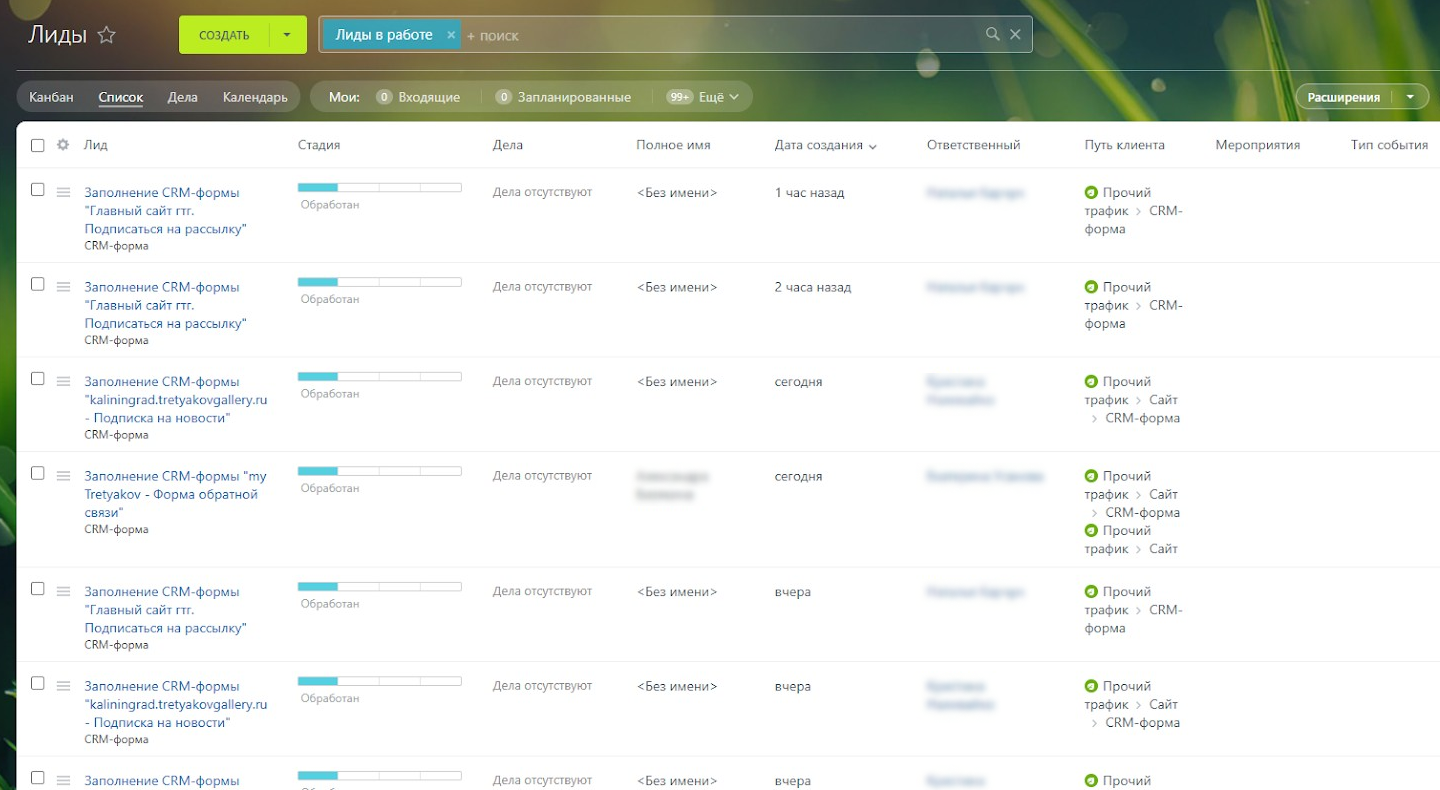Open kaliningrad news subscription lead created сегодня
The height and width of the screenshot is (790, 1440).
[x=176, y=399]
